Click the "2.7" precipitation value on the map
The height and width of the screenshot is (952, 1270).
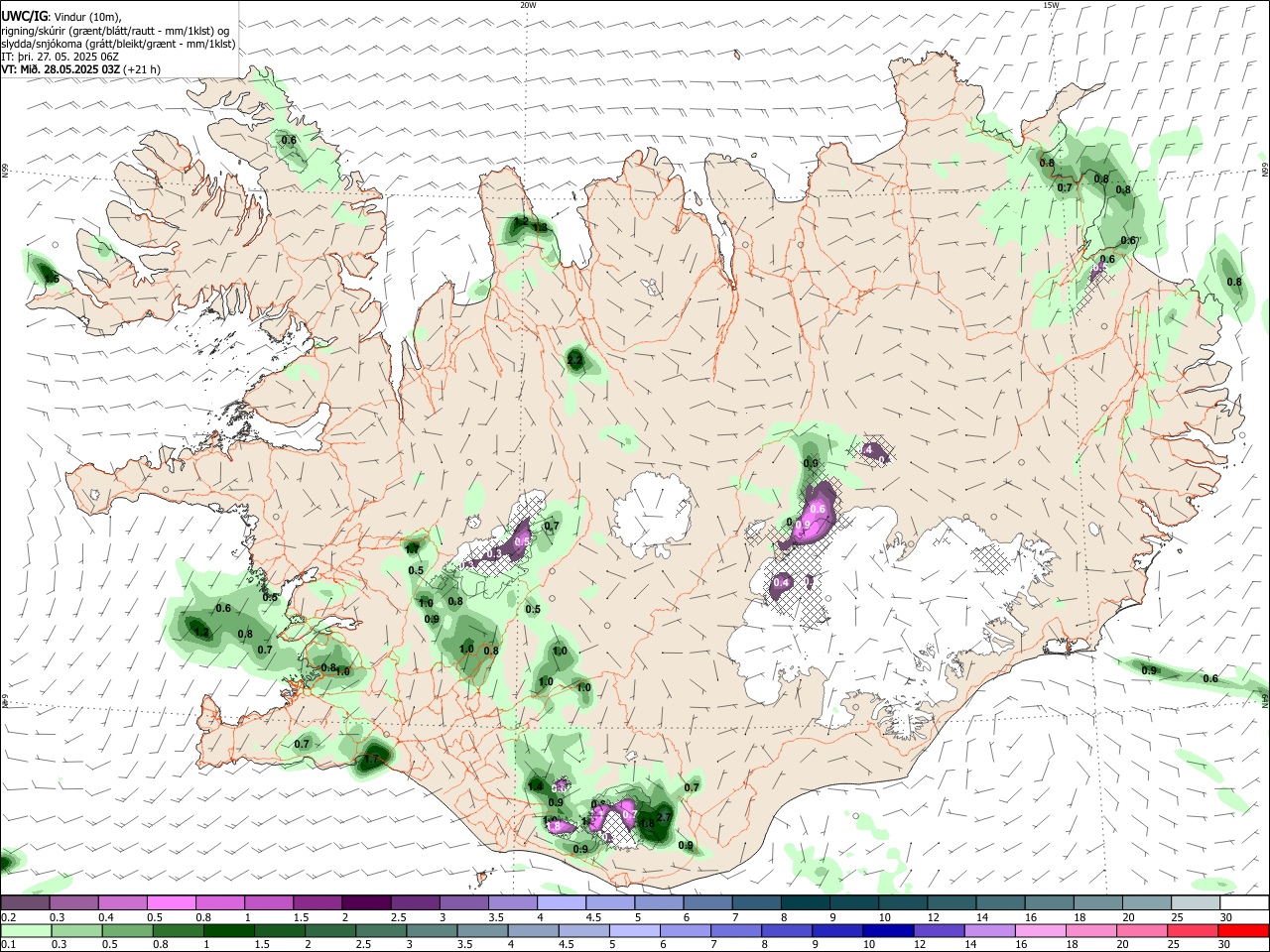665,817
